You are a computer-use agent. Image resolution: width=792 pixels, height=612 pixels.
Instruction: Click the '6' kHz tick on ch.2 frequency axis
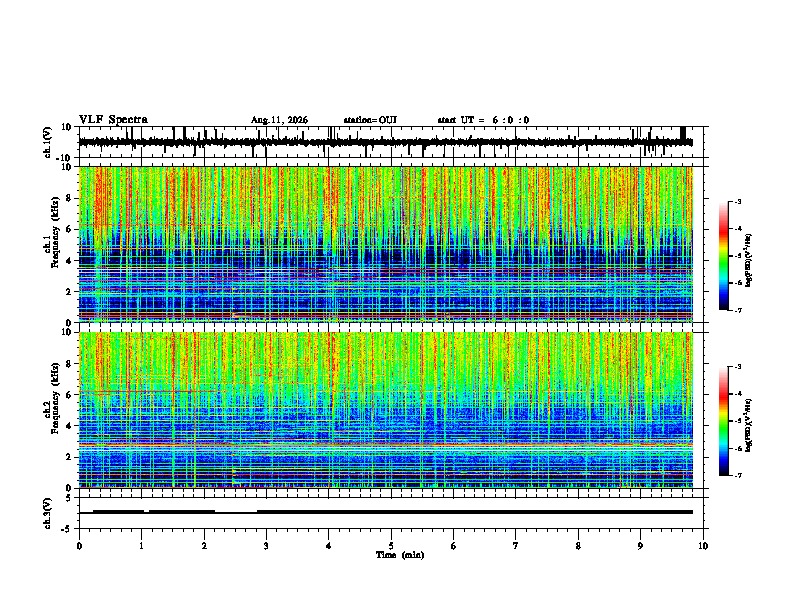coord(71,394)
